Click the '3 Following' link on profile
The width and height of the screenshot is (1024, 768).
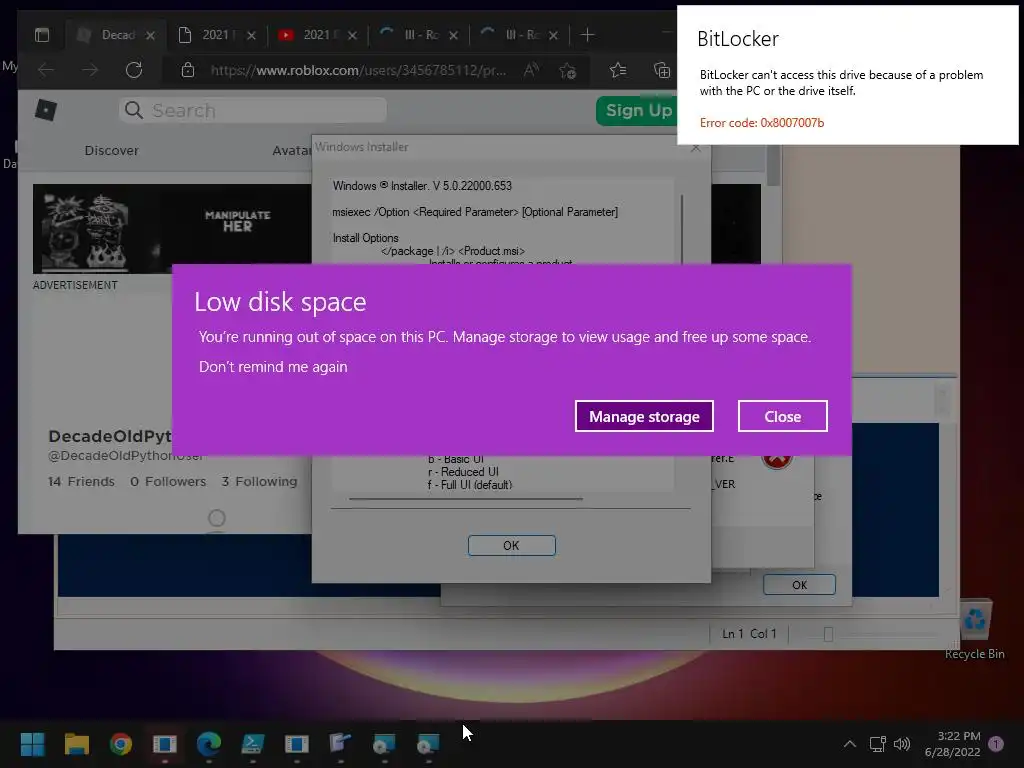coord(259,481)
